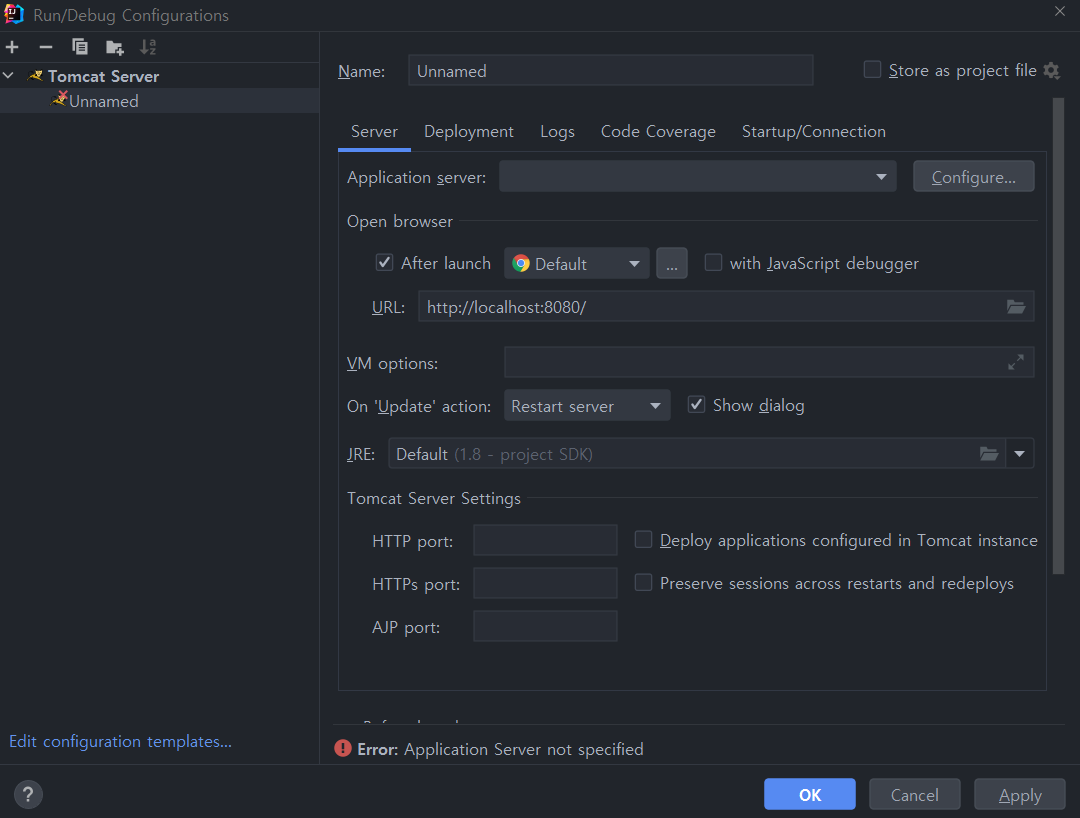
Task: Click the Cancel button
Action: [915, 795]
